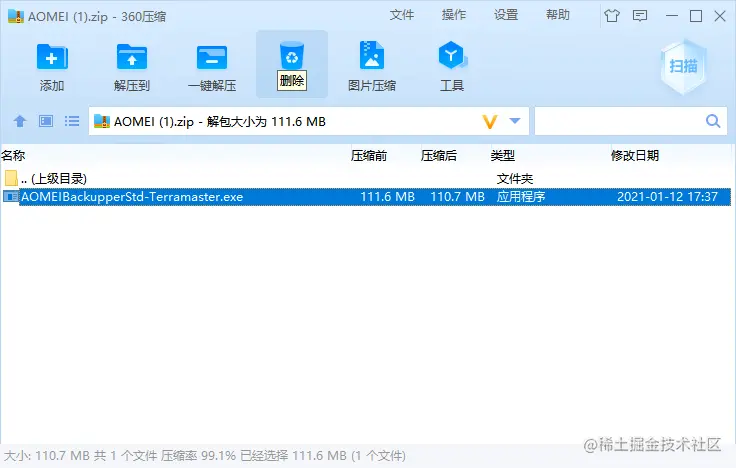This screenshot has width=736, height=468.
Task: Click the 2021-01-12 17:37 date cell
Action: (667, 197)
